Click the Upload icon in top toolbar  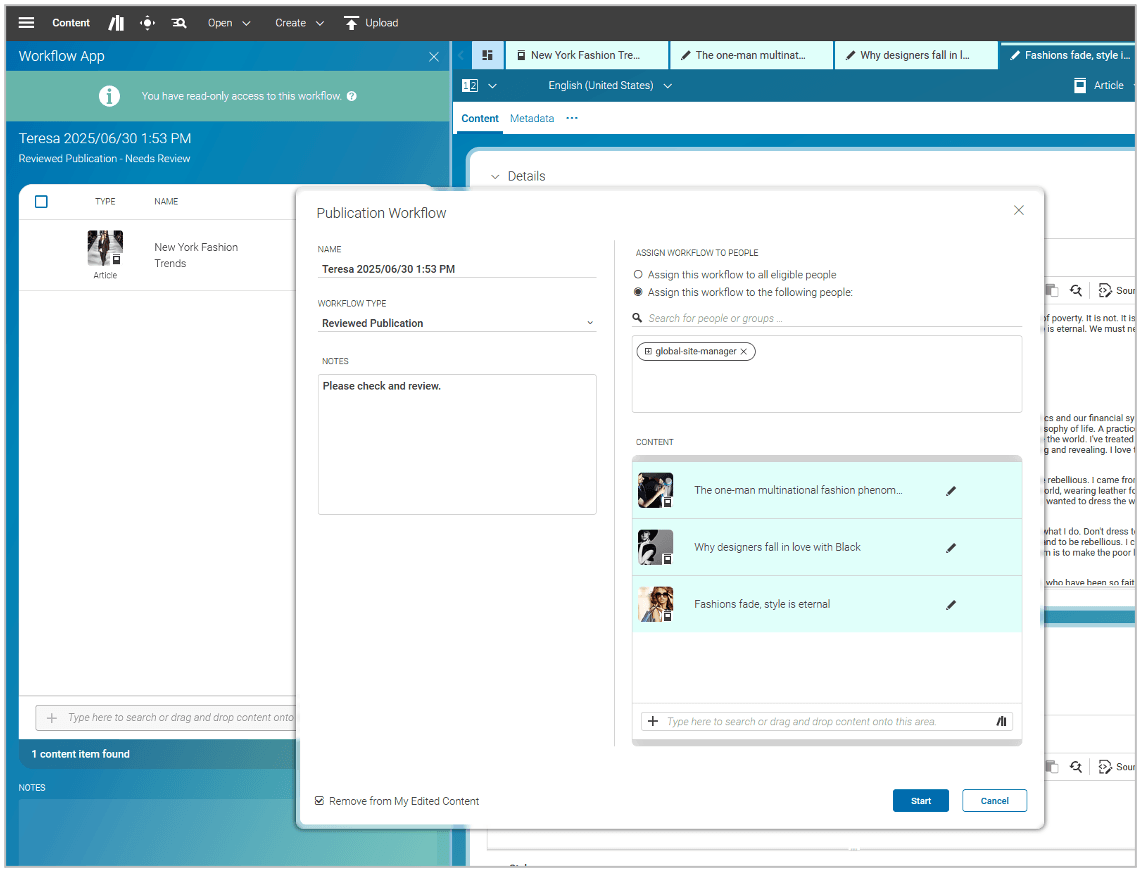point(351,23)
